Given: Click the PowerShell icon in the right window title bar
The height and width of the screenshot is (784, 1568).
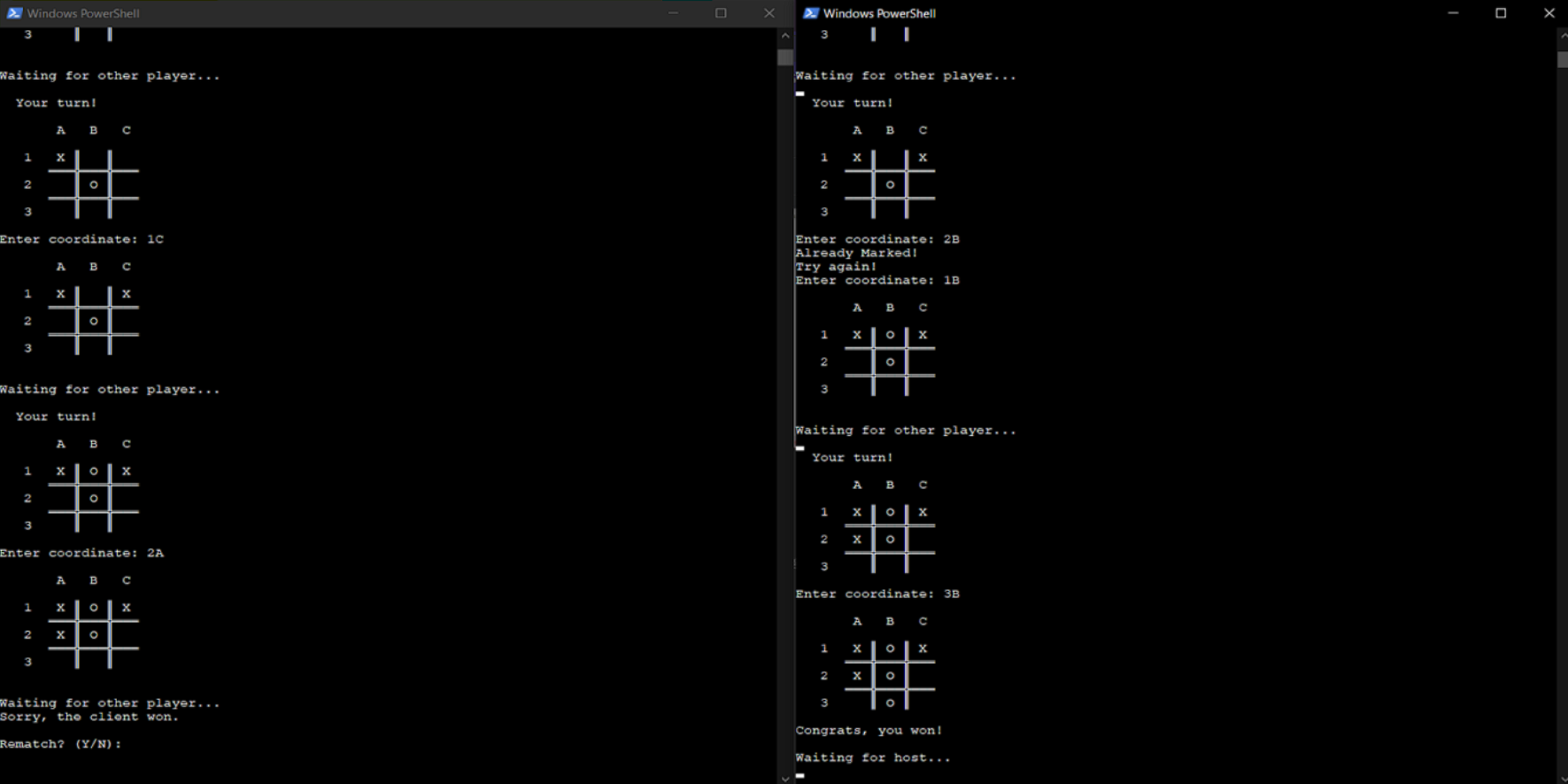Looking at the screenshot, I should [x=810, y=13].
